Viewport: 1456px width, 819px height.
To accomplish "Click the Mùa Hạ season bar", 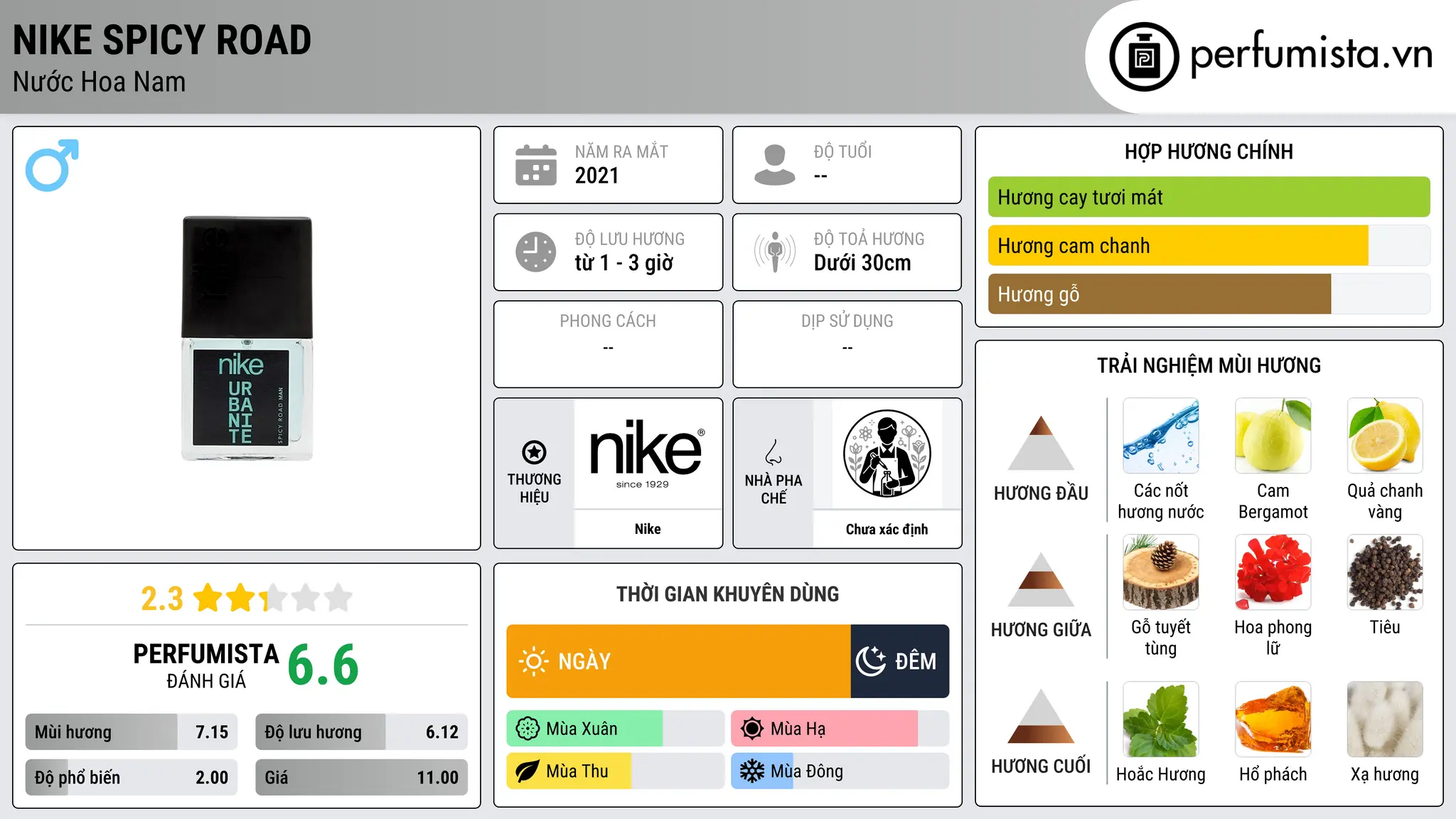I will (x=840, y=729).
